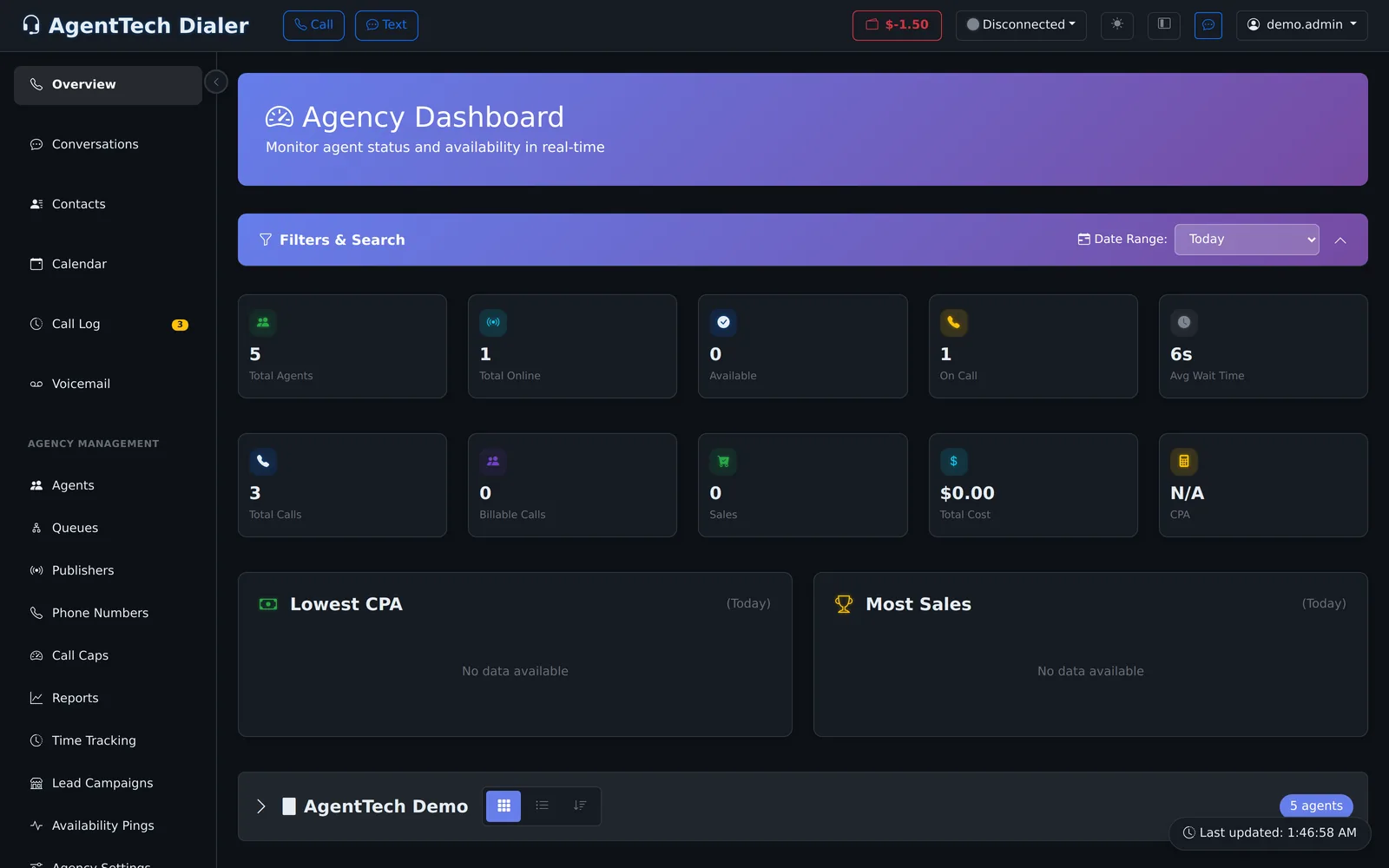Toggle light/dark theme sun icon
The image size is (1389, 868).
tap(1117, 24)
